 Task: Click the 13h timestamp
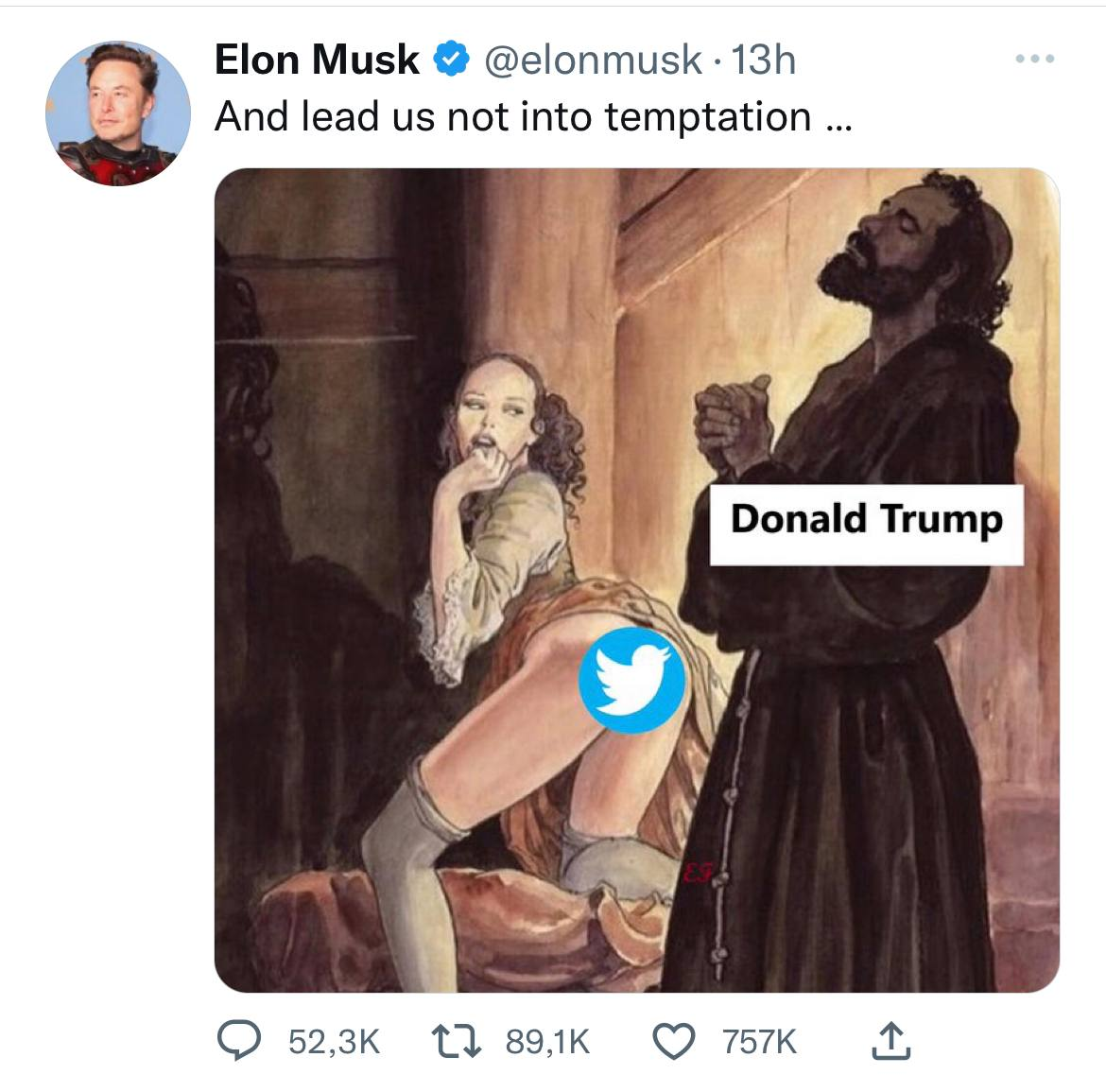pos(763,60)
